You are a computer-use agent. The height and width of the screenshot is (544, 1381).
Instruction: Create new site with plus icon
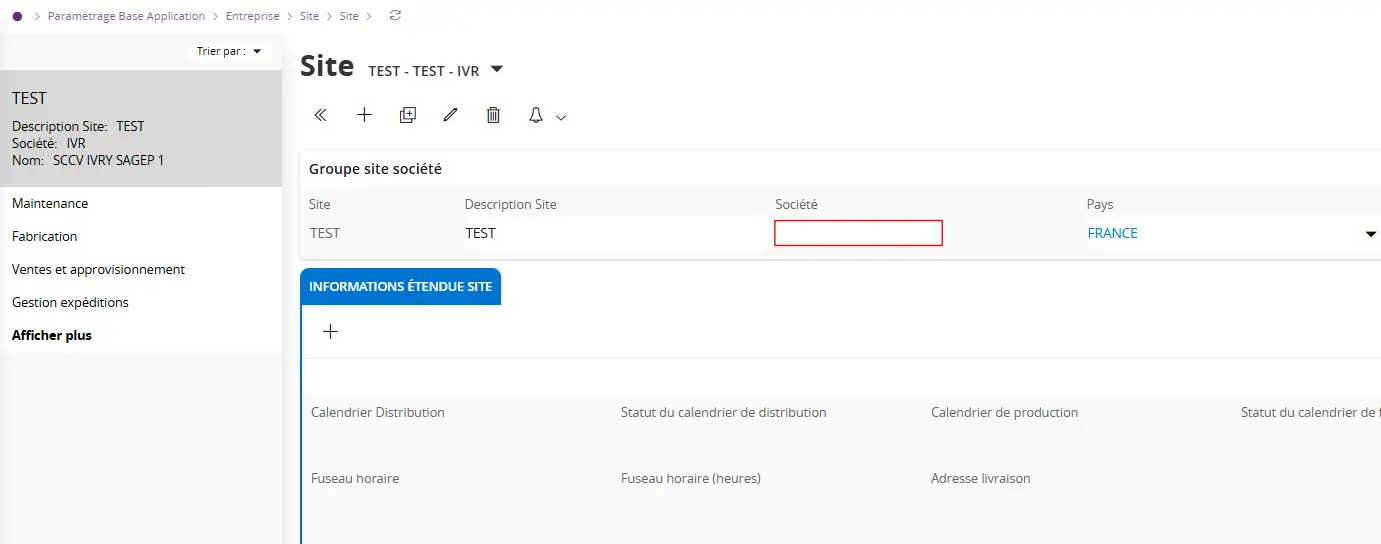(x=364, y=116)
